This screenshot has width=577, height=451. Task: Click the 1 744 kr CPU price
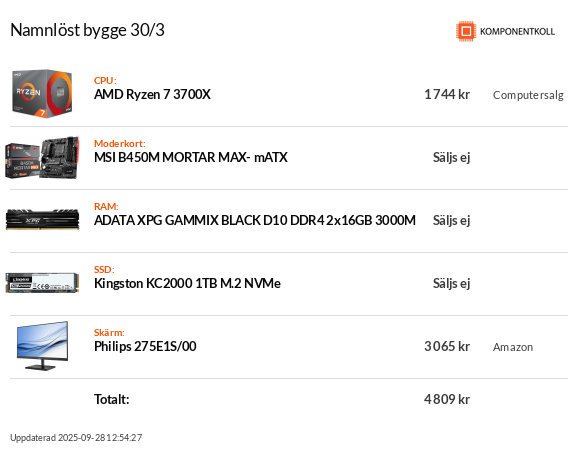[x=447, y=95]
